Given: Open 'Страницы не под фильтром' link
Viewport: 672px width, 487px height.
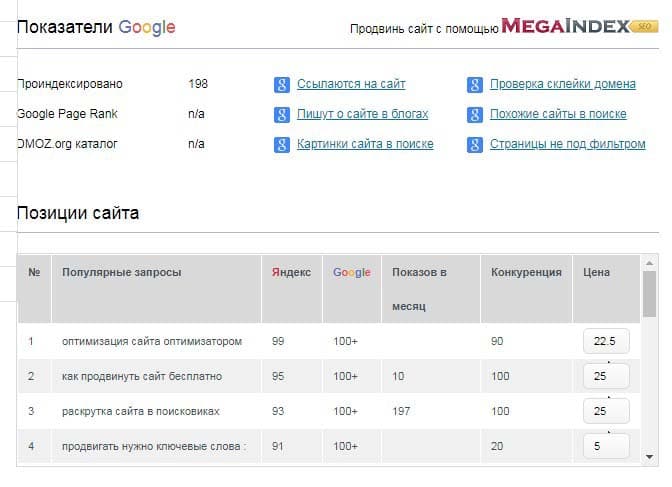Looking at the screenshot, I should [x=567, y=145].
